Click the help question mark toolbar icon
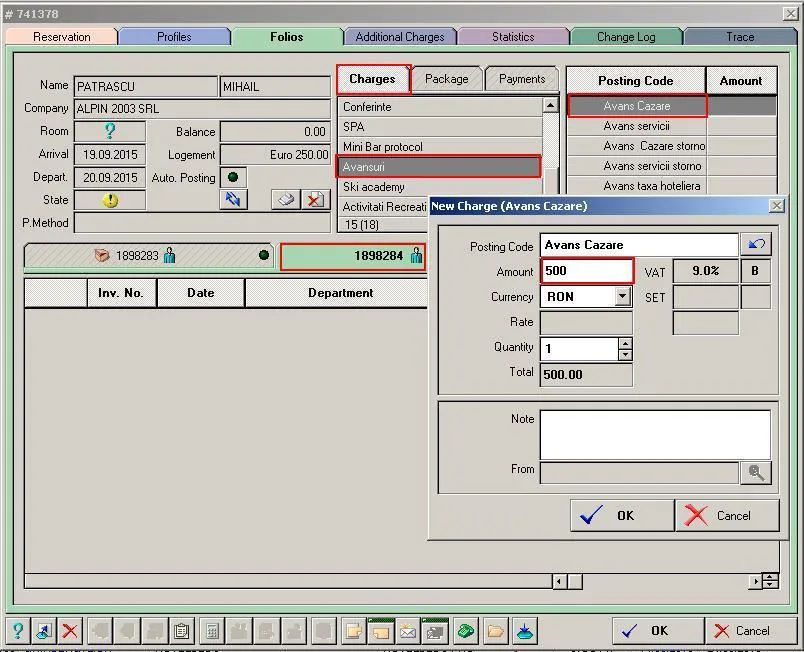The width and height of the screenshot is (804, 652). coord(18,630)
